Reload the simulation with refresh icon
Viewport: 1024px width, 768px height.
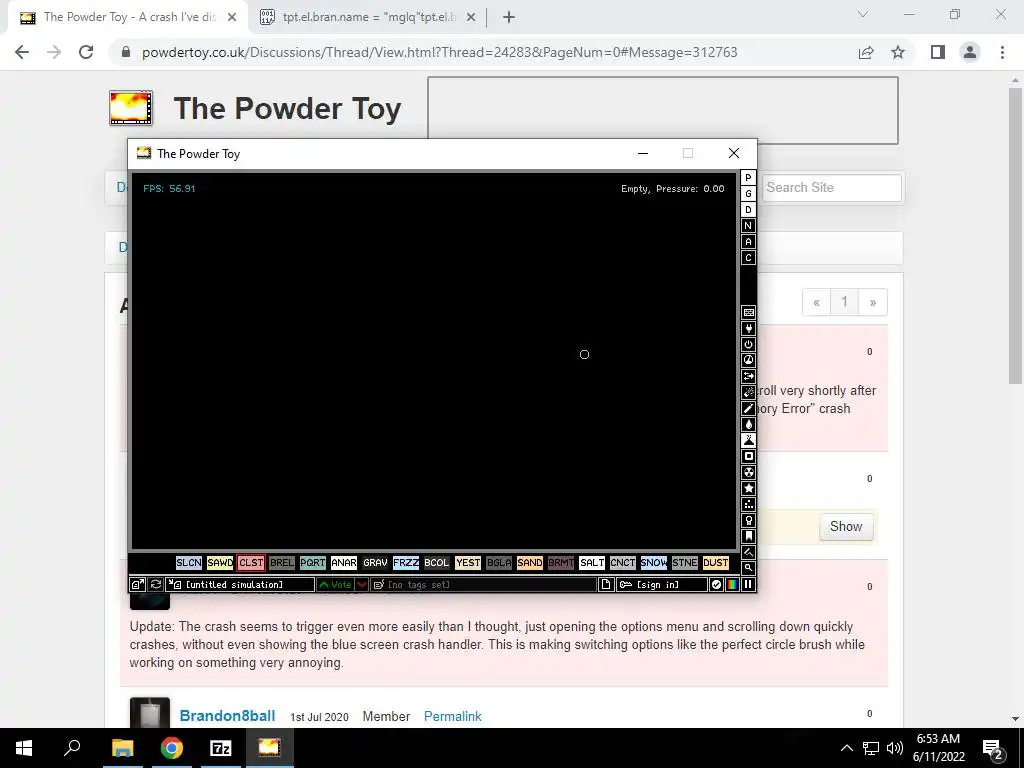tap(155, 584)
